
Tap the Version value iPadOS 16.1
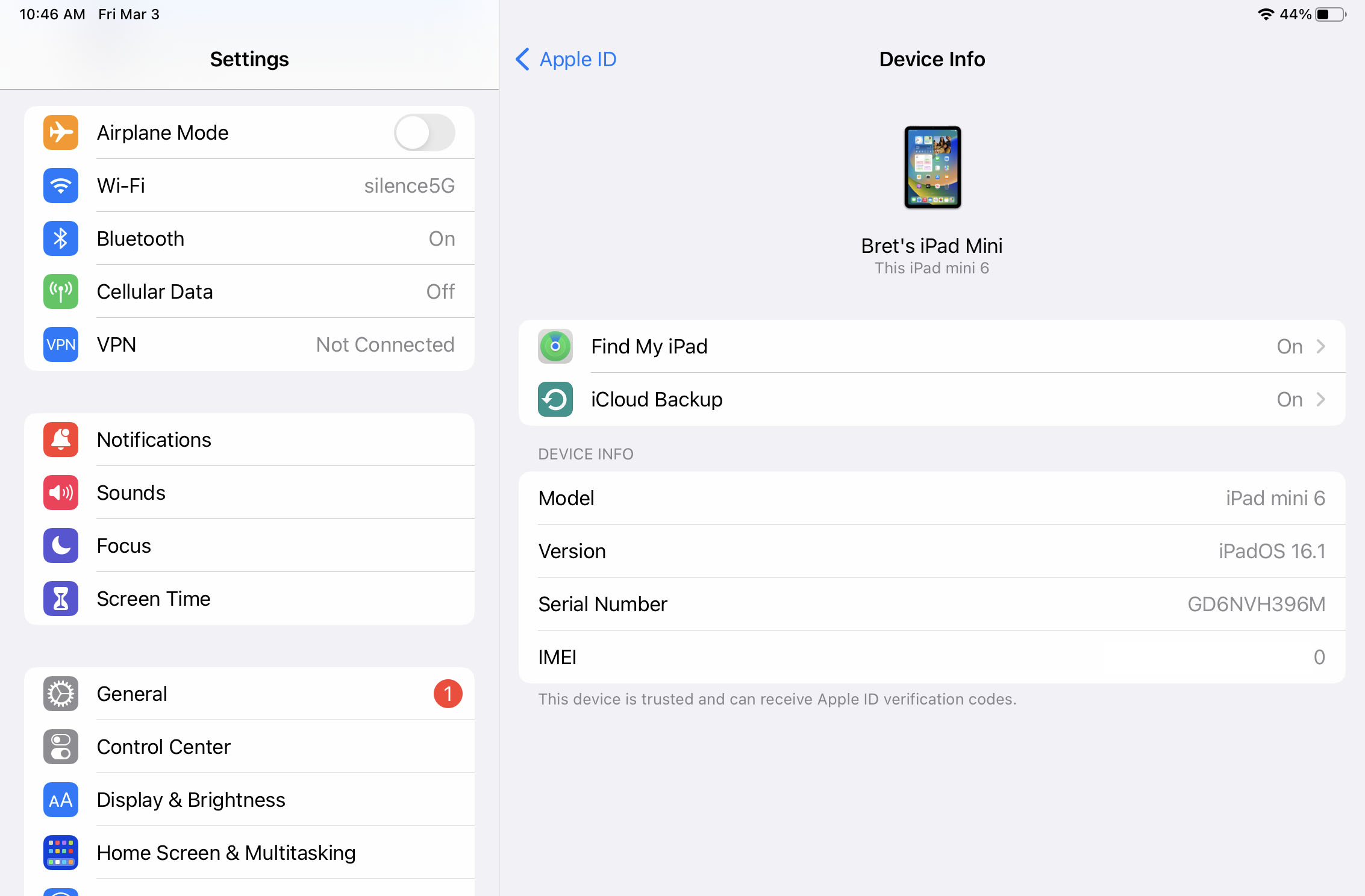coord(1272,551)
